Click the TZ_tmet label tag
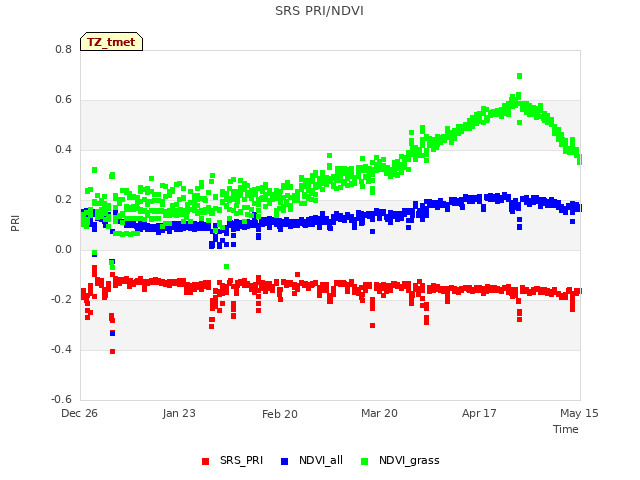This screenshot has height=480, width=640. (111, 42)
